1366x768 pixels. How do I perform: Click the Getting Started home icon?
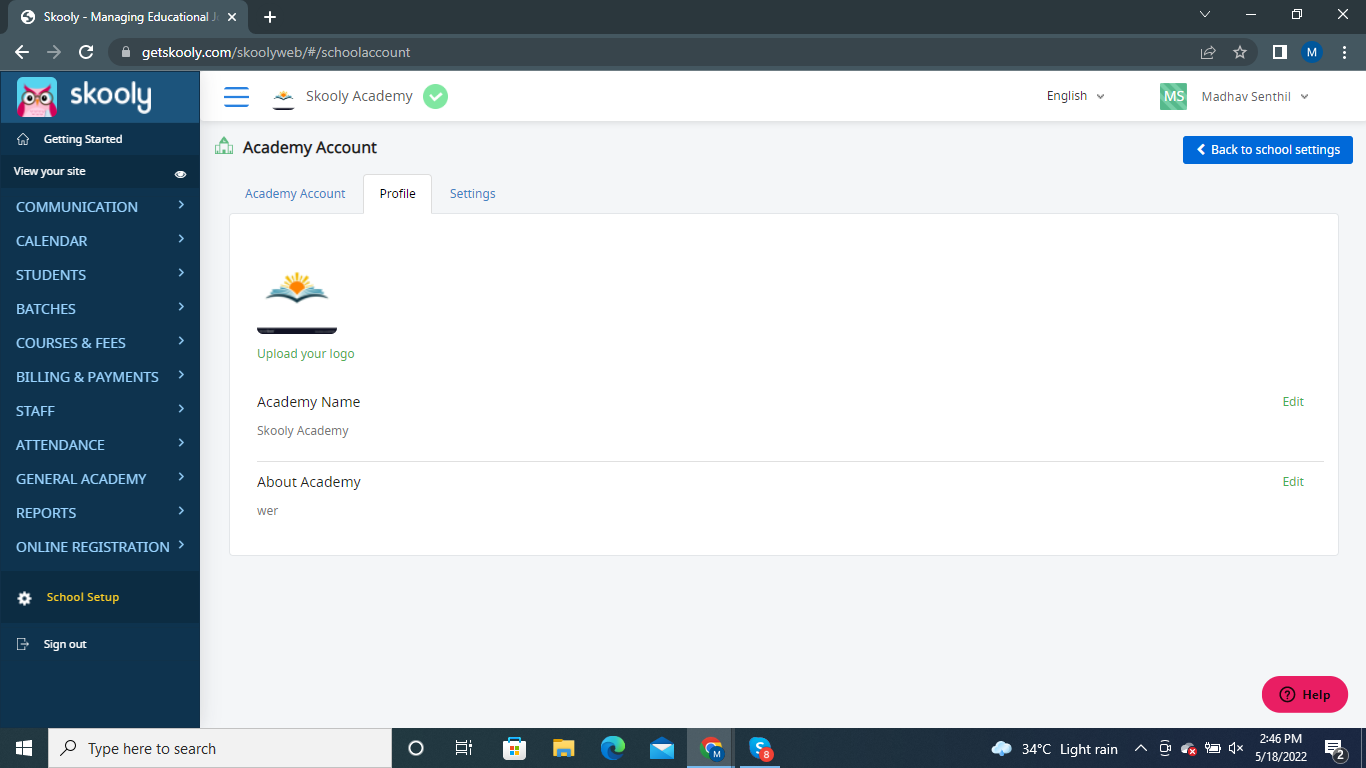[x=24, y=139]
